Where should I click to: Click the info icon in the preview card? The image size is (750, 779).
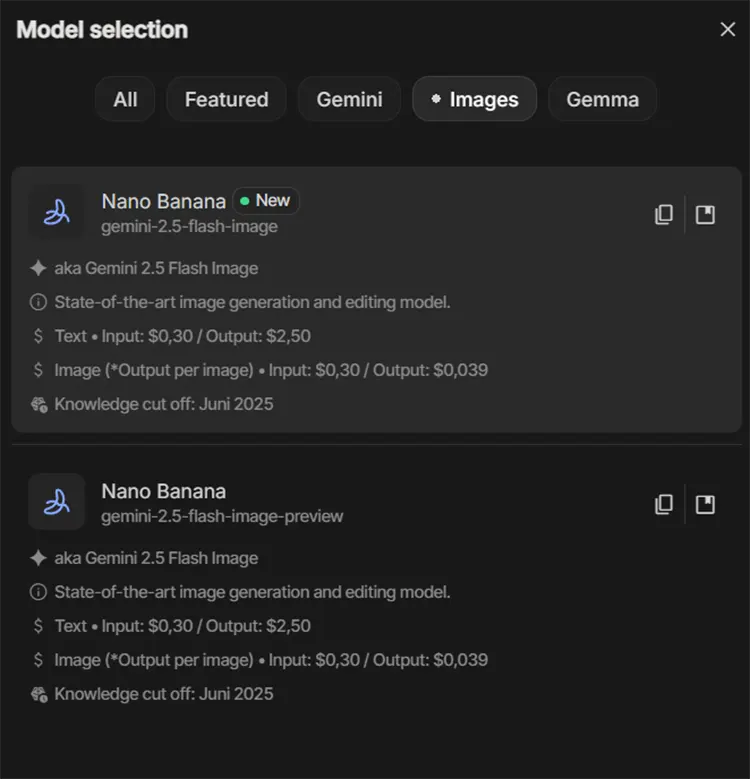point(38,592)
